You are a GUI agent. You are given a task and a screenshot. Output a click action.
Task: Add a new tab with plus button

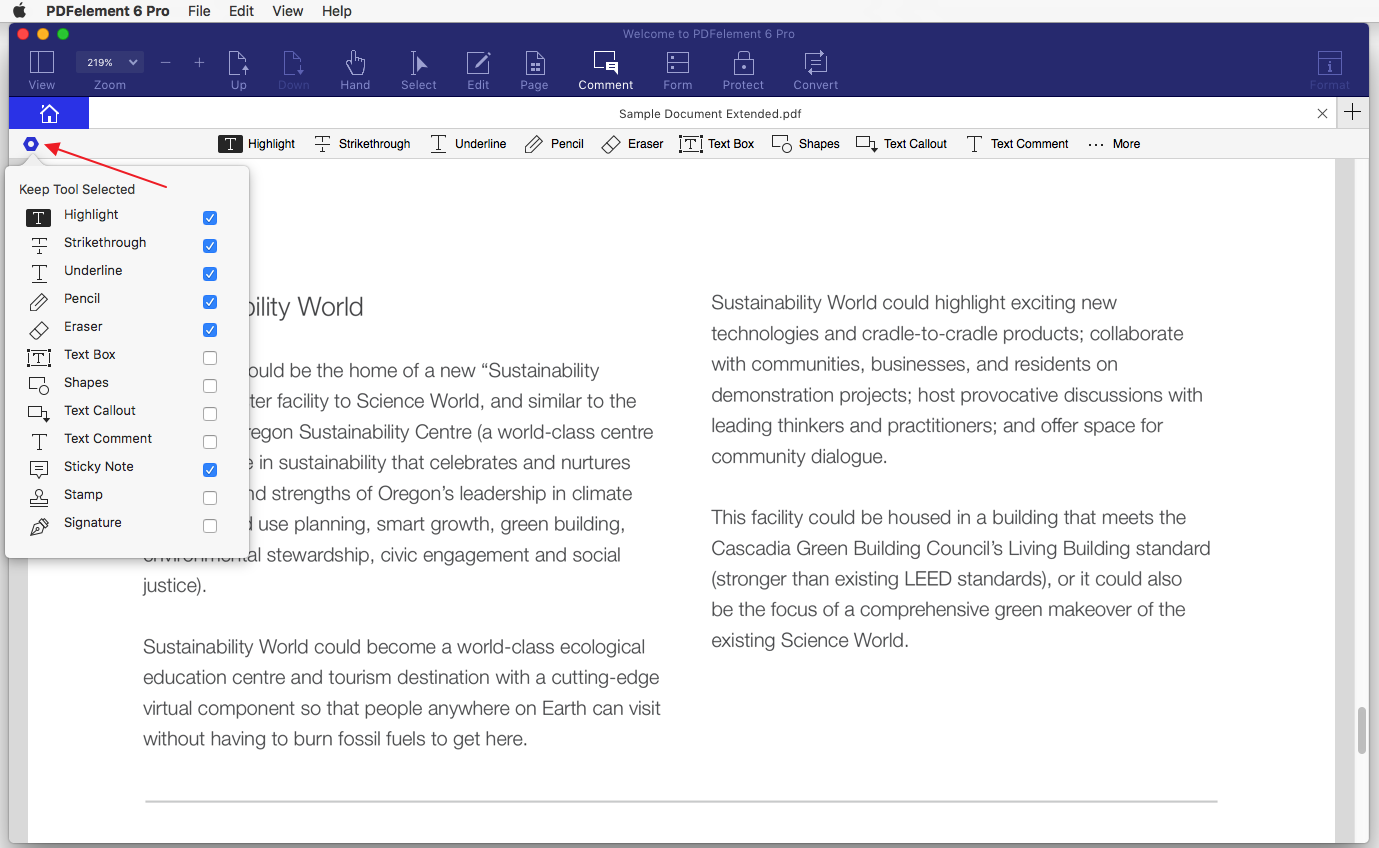point(1352,113)
